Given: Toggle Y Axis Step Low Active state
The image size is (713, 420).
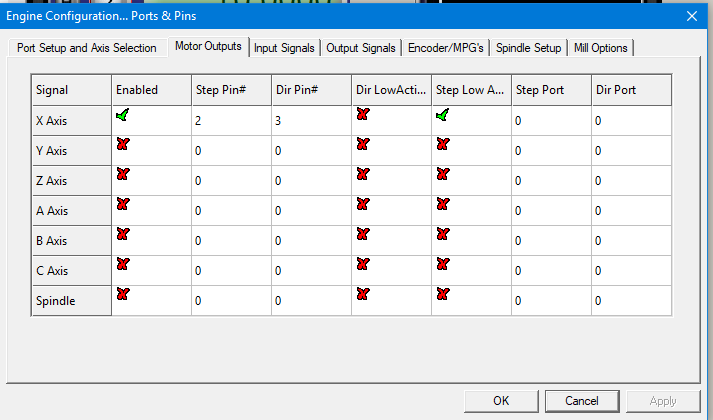Looking at the screenshot, I should [443, 145].
